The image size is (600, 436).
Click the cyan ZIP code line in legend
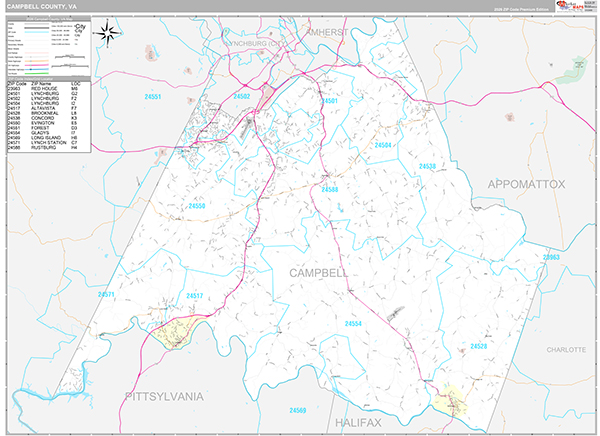tap(37, 32)
